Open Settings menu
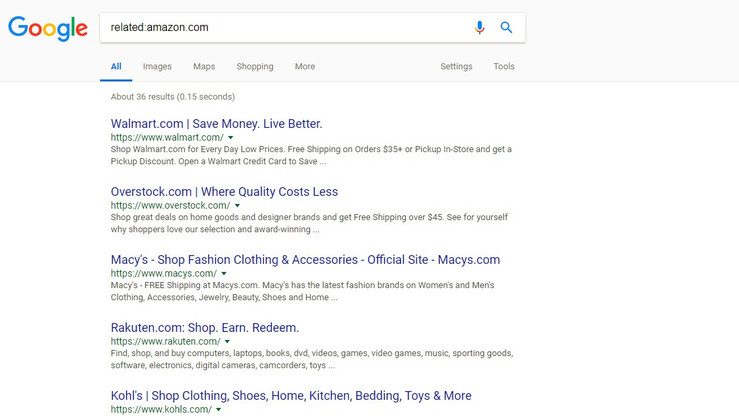Image resolution: width=739 pixels, height=416 pixels. [x=456, y=66]
